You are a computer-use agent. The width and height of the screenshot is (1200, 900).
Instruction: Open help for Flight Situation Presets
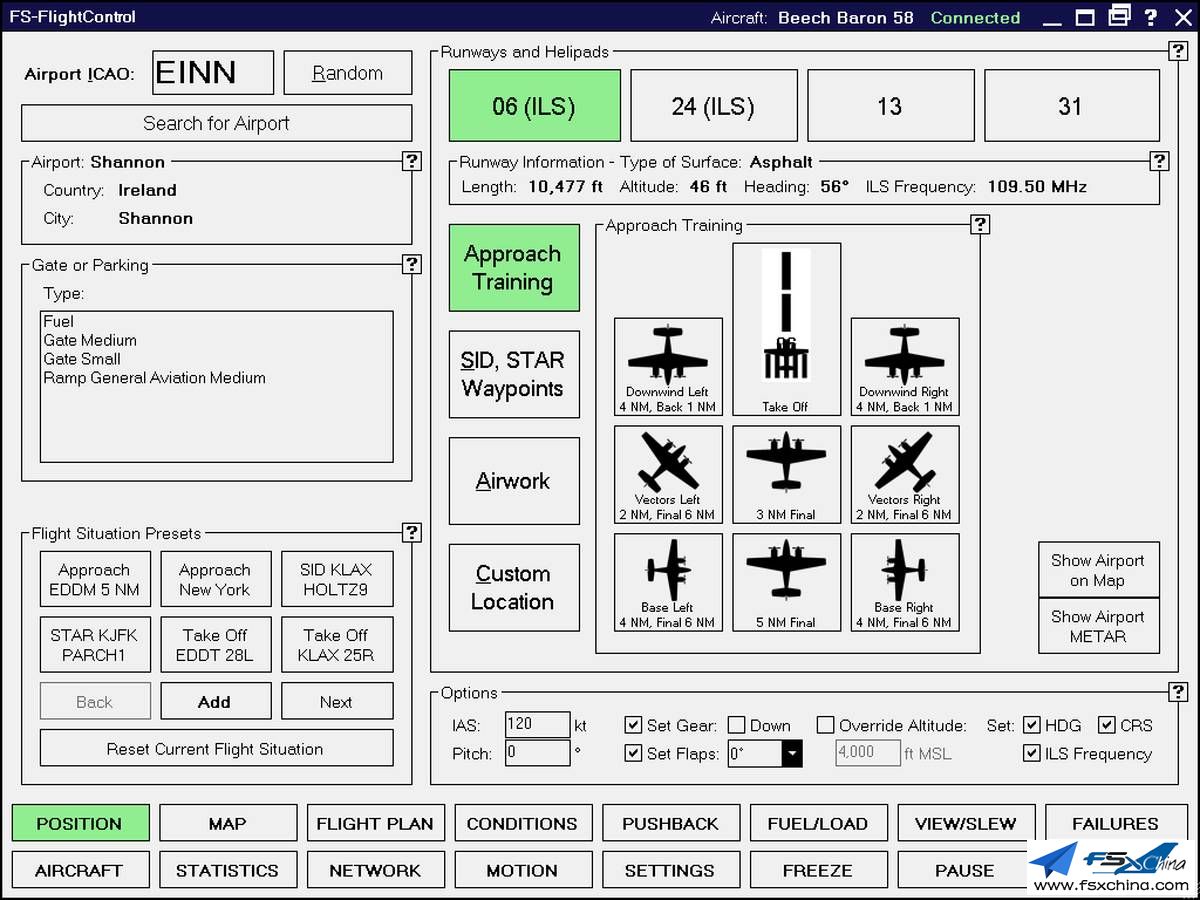pos(412,532)
